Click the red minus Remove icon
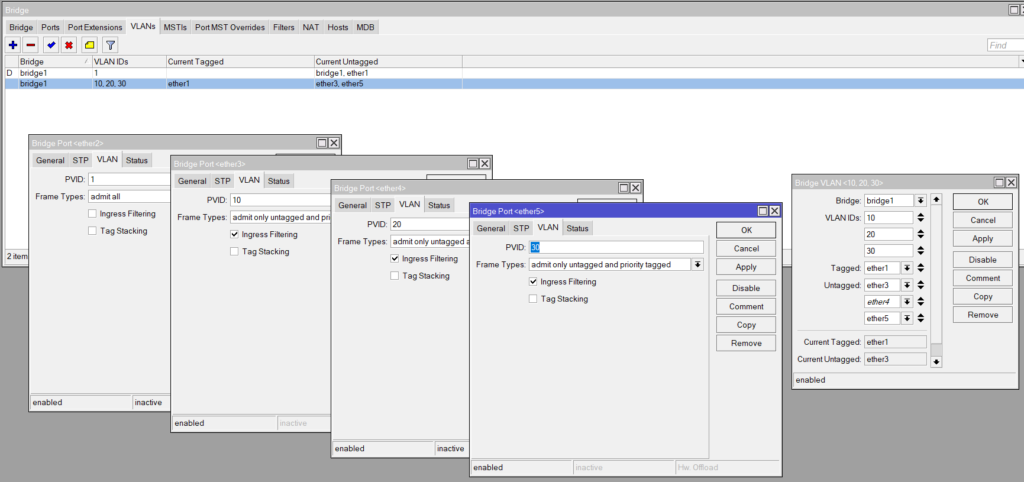The height and width of the screenshot is (482, 1024). [31, 45]
